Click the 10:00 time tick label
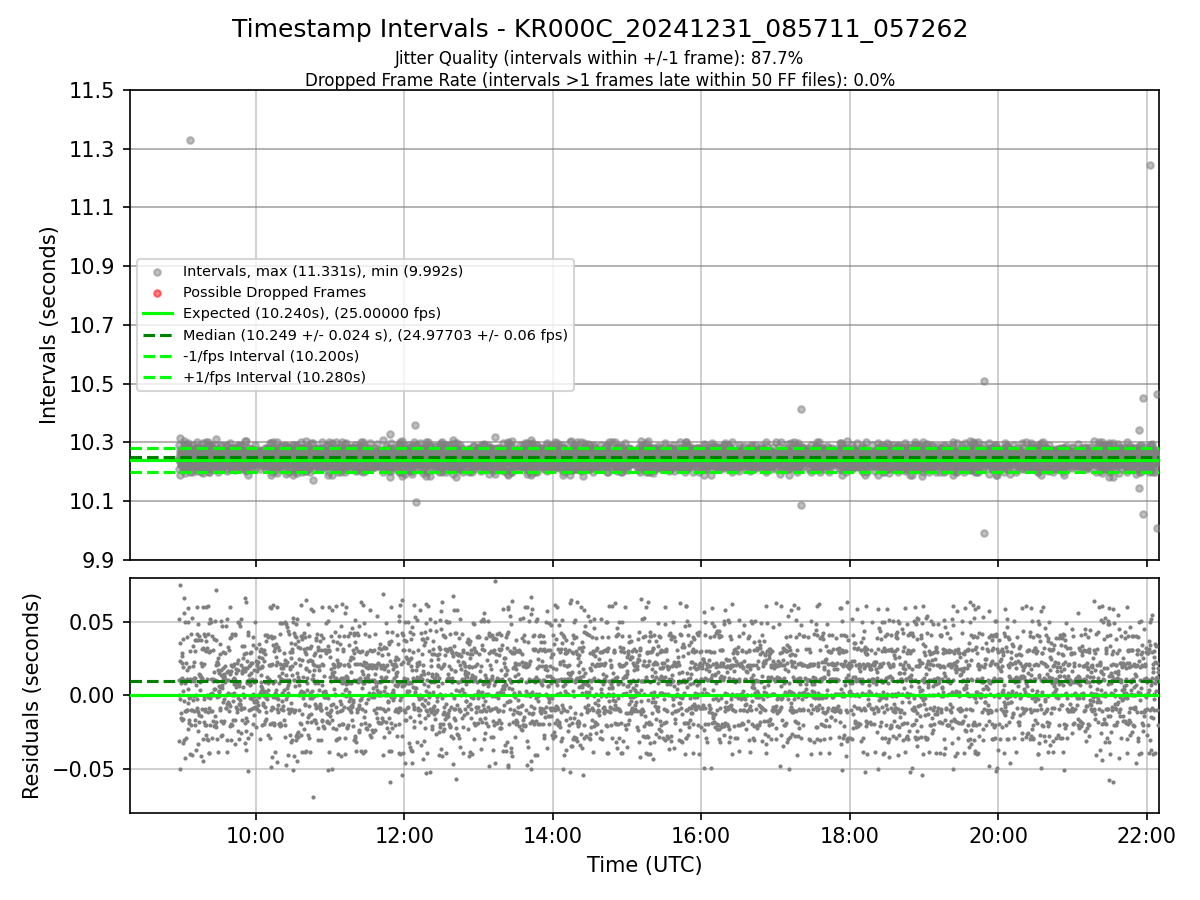The height and width of the screenshot is (900, 1200). [255, 835]
